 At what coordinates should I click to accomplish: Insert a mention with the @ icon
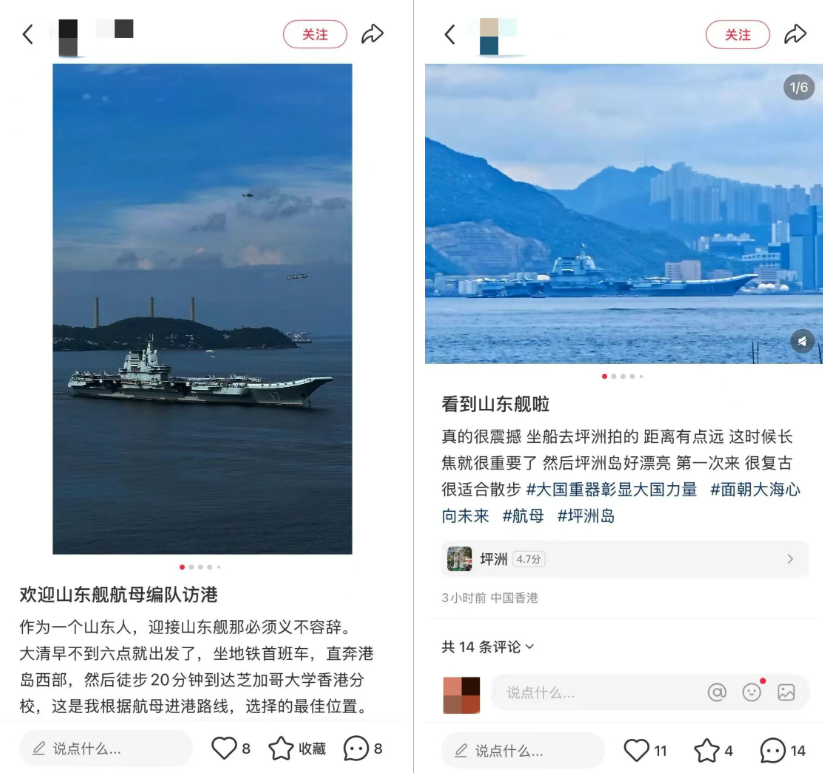coord(717,692)
